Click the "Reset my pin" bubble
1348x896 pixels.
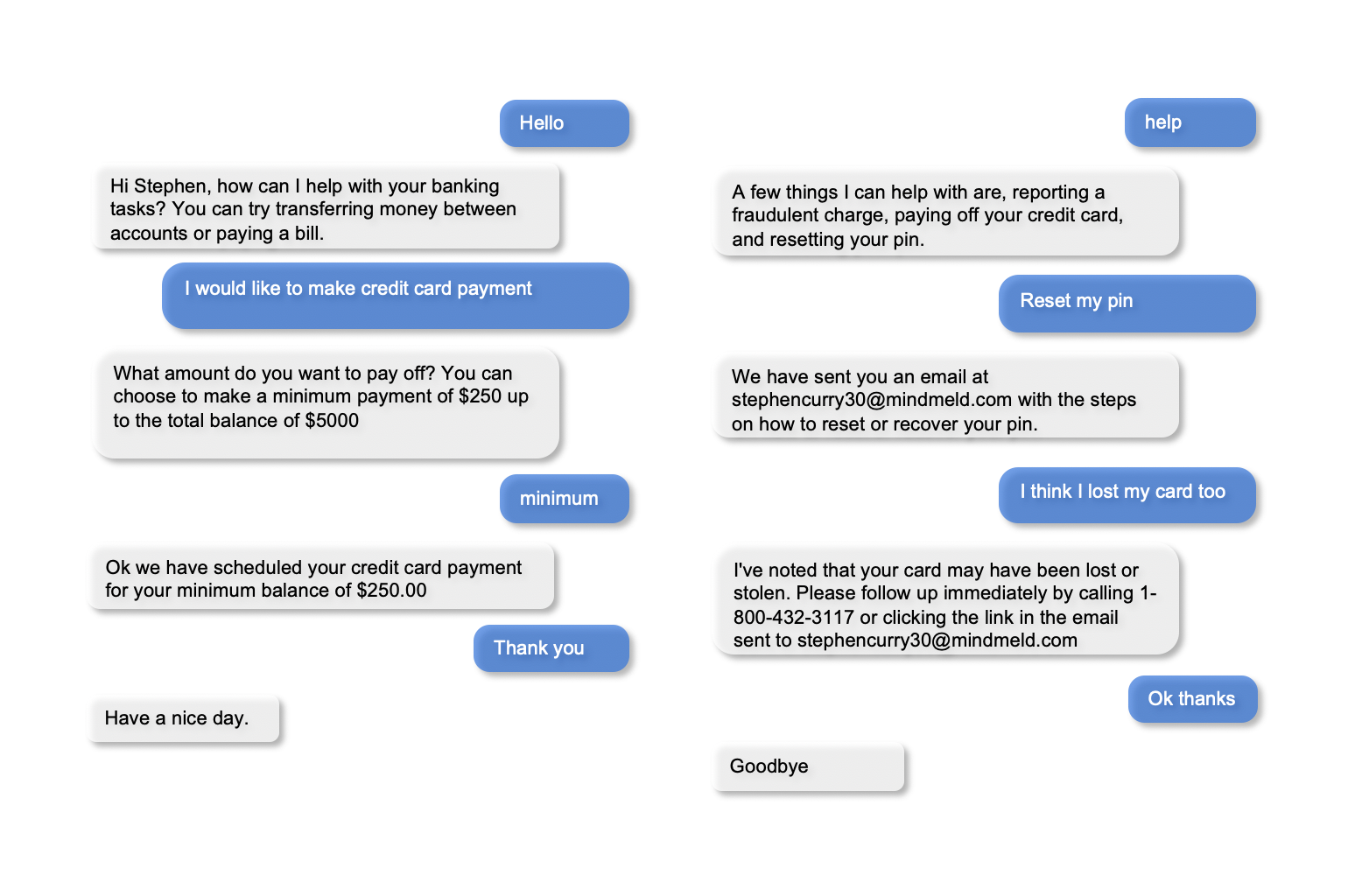coord(1127,303)
